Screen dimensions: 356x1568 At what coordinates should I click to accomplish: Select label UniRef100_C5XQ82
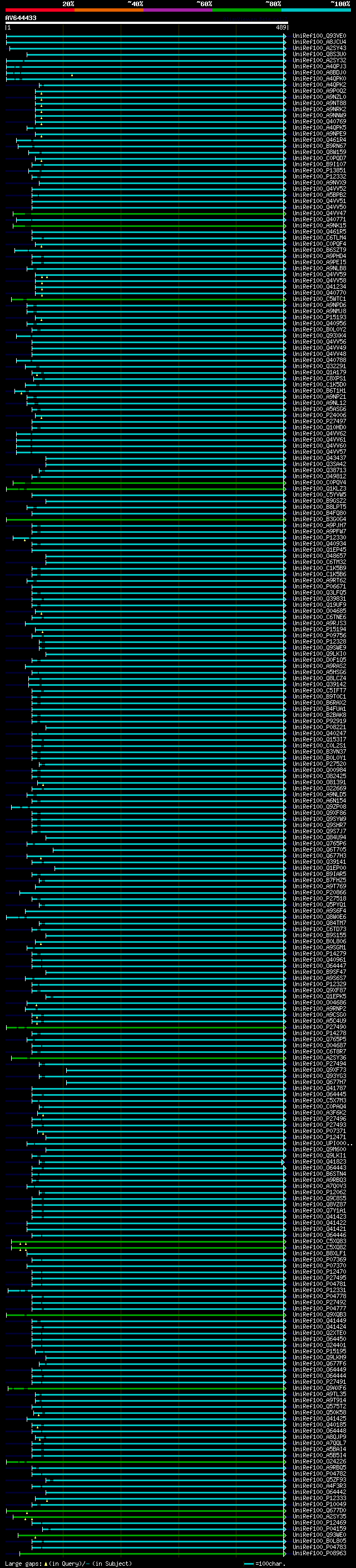pos(319,1248)
